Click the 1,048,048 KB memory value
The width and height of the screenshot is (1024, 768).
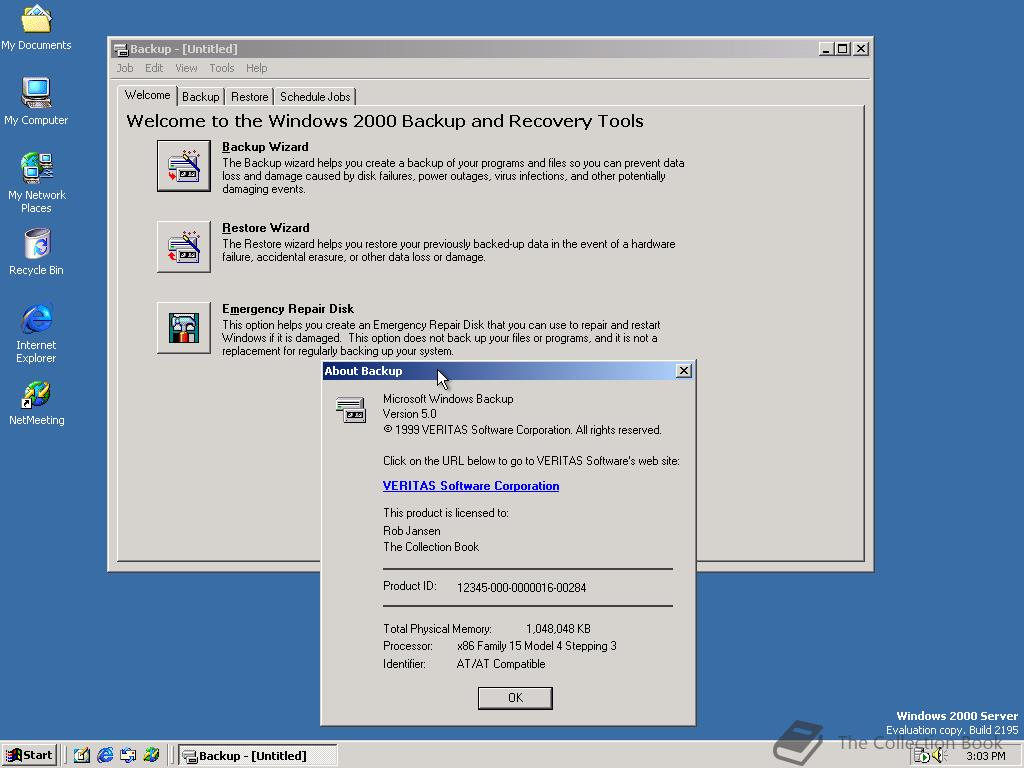point(558,629)
